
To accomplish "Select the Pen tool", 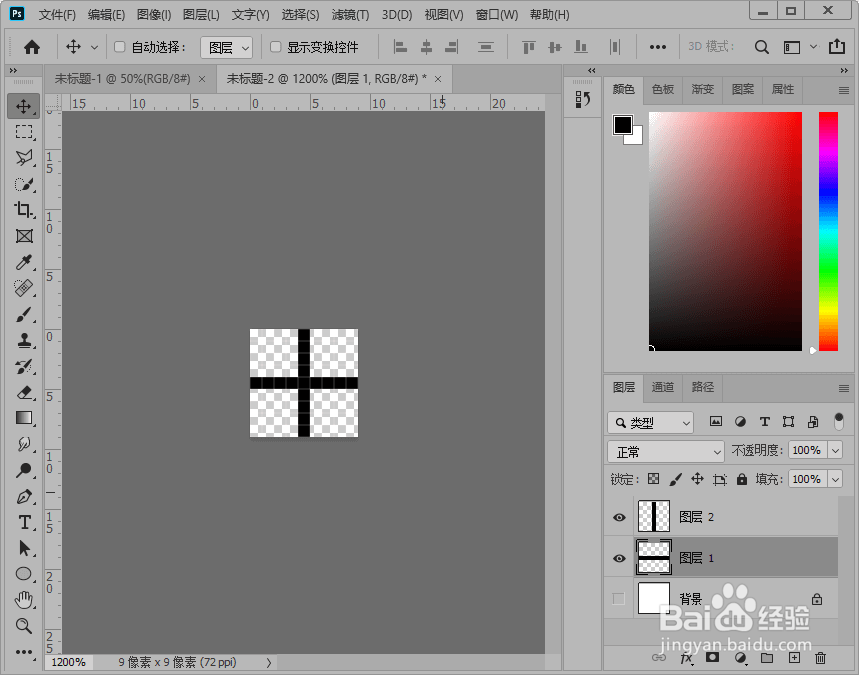I will [x=24, y=496].
